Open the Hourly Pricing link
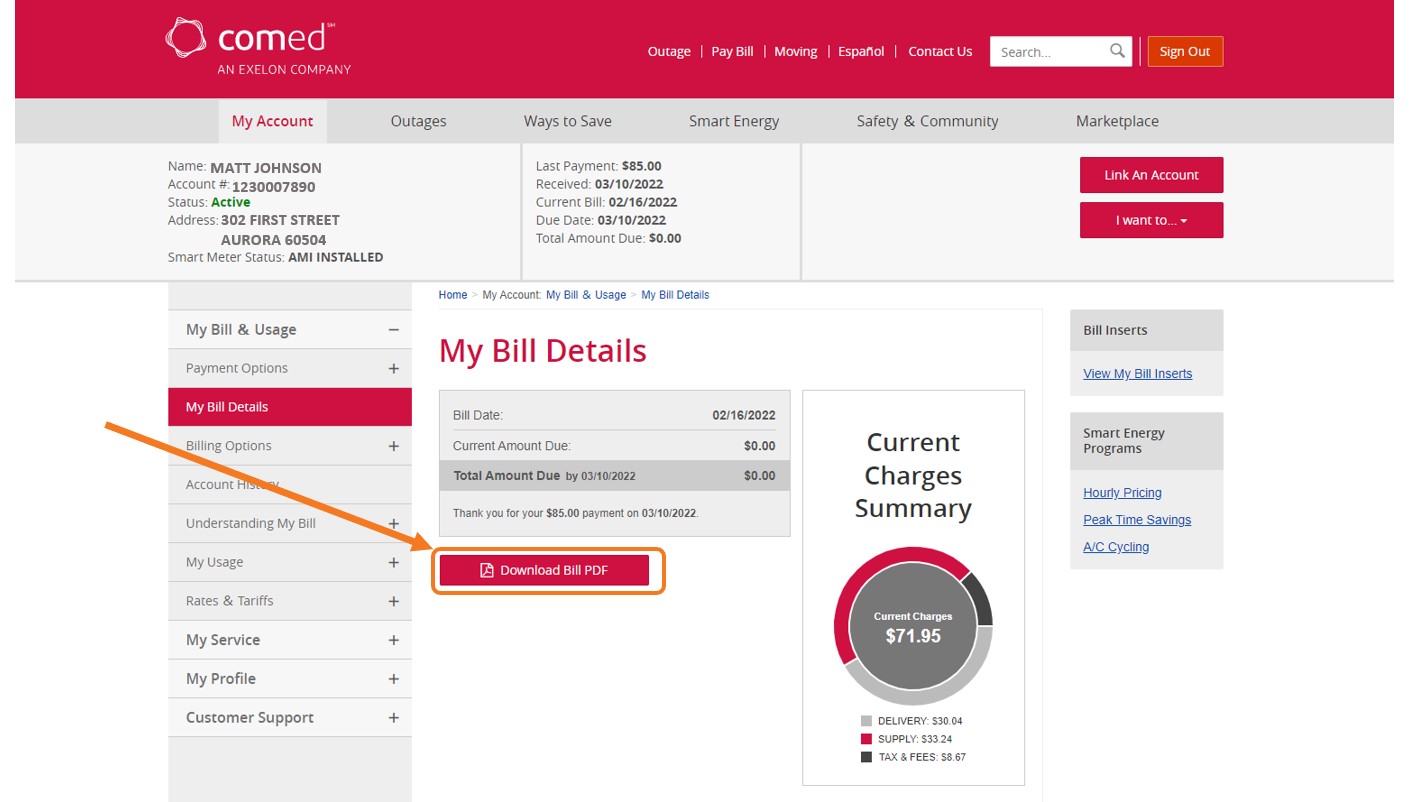Image resolution: width=1412 pixels, height=802 pixels. click(1122, 493)
